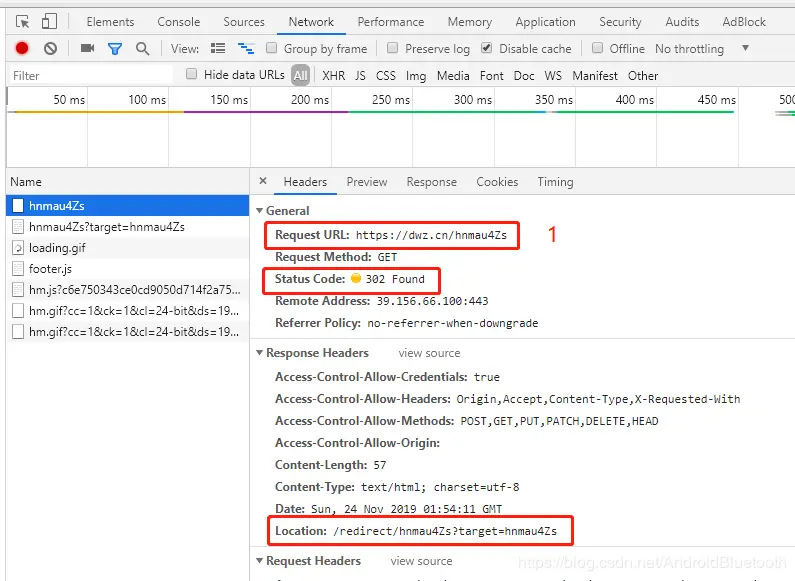Filter requests by JS
This screenshot has height=581, width=795.
(x=360, y=76)
